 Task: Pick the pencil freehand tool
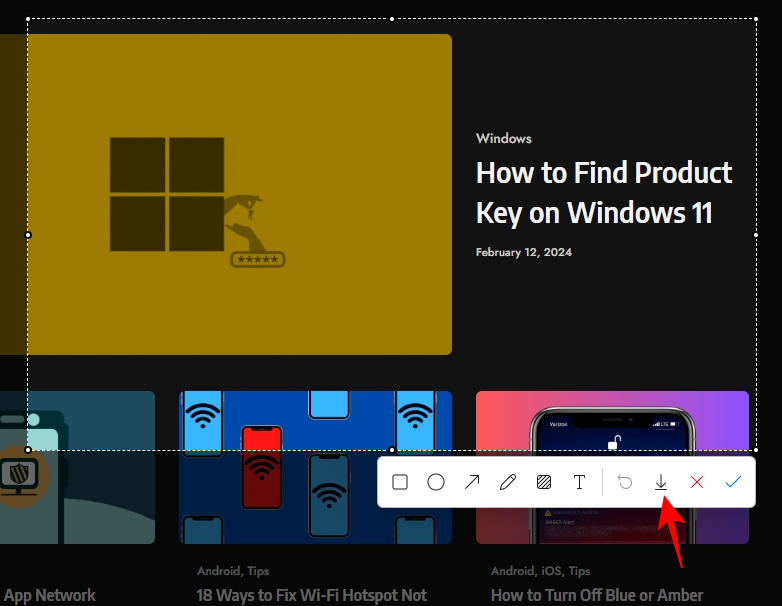(x=508, y=482)
